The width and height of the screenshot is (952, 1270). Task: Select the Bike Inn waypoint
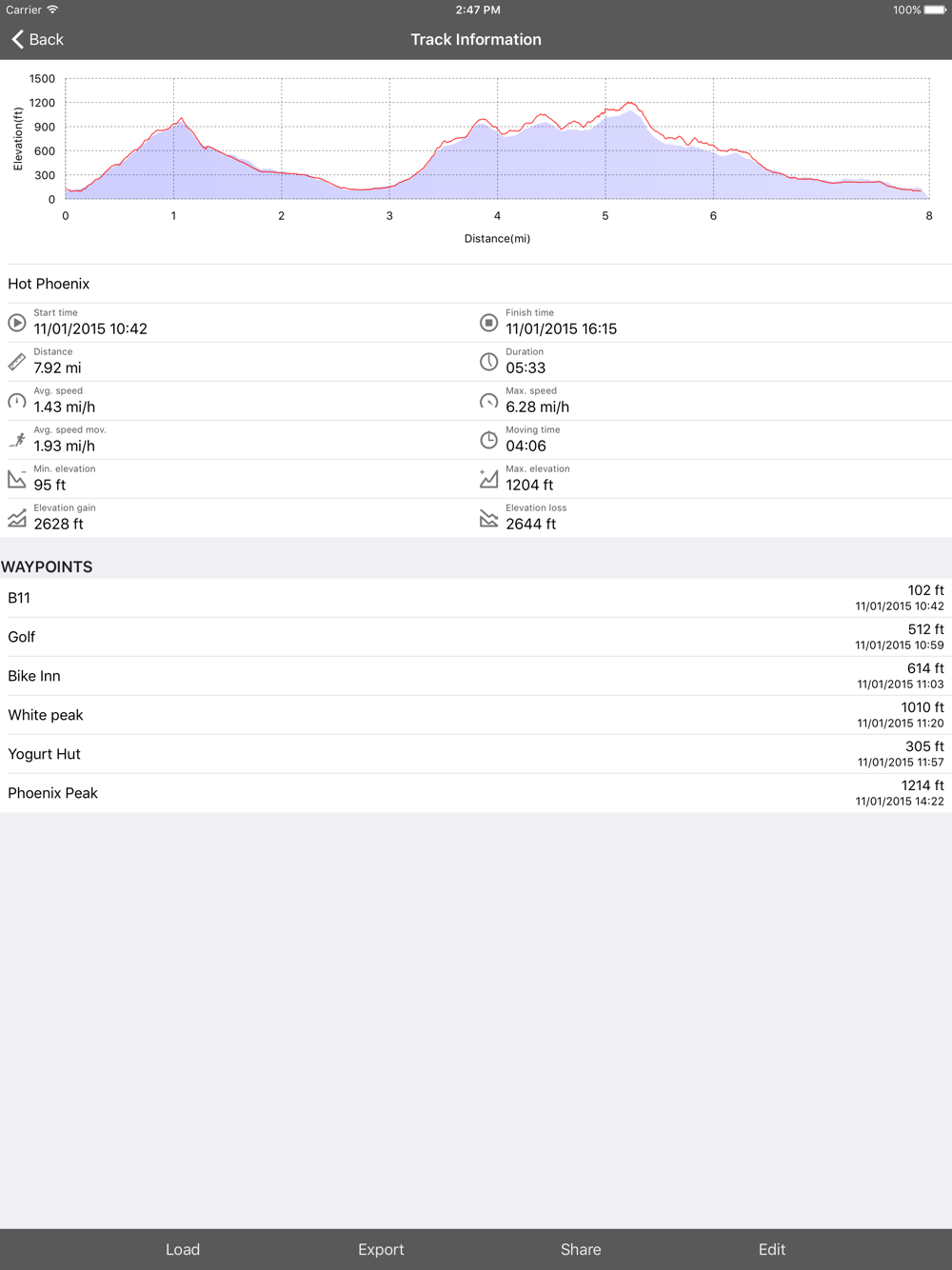476,676
